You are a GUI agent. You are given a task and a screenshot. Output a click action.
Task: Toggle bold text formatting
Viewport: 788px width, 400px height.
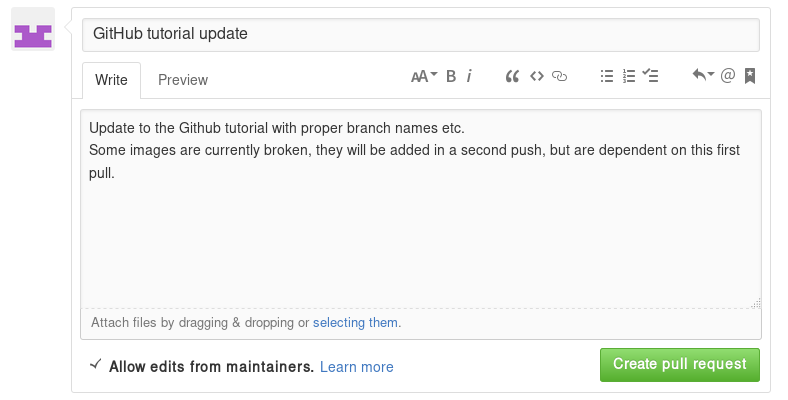(x=451, y=76)
